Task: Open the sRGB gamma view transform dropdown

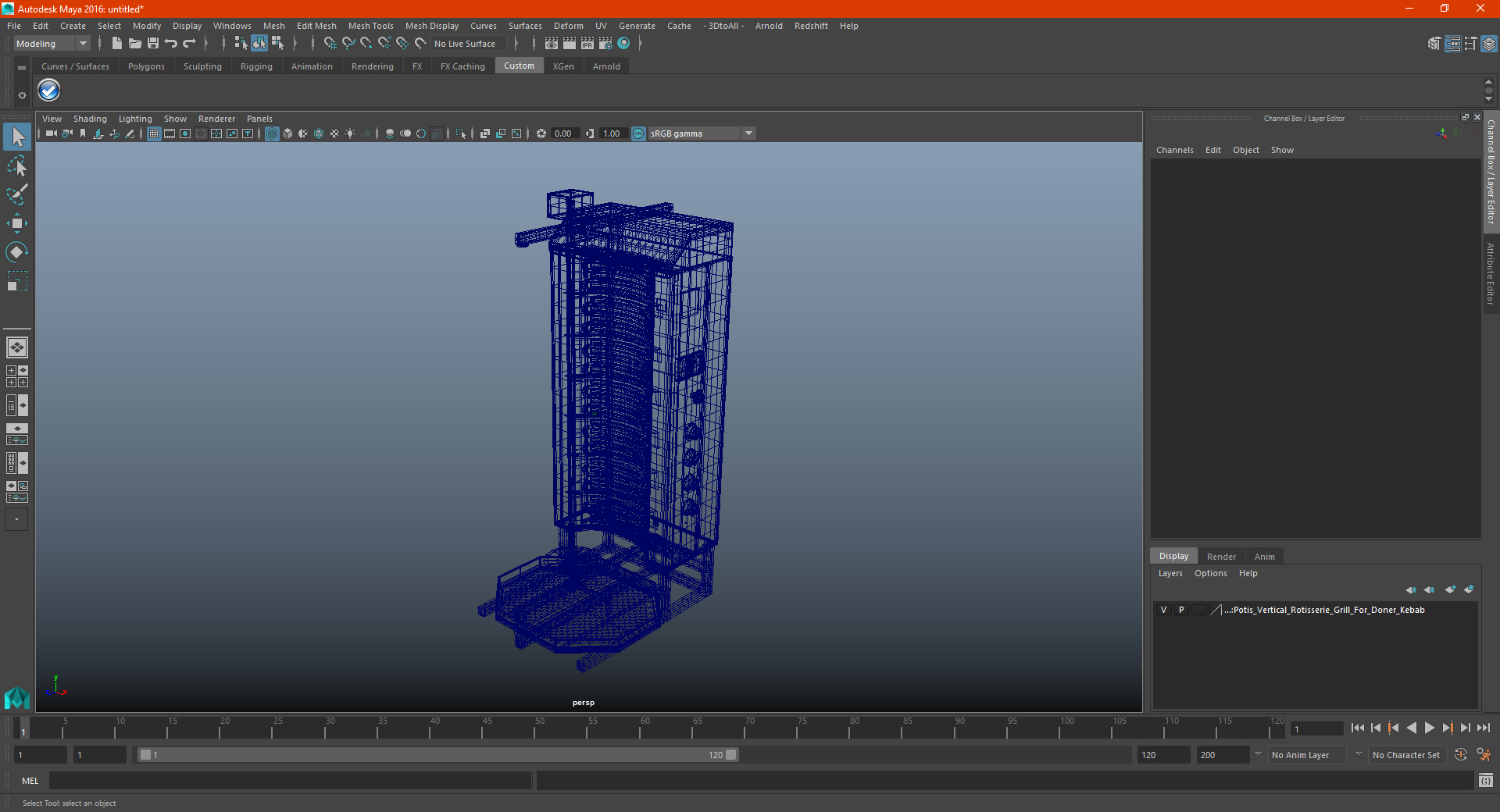Action: (x=748, y=134)
